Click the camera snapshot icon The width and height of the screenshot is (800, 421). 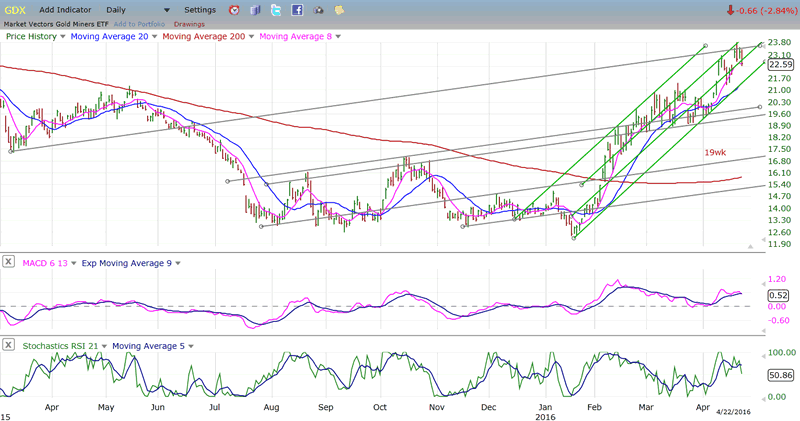[319, 10]
